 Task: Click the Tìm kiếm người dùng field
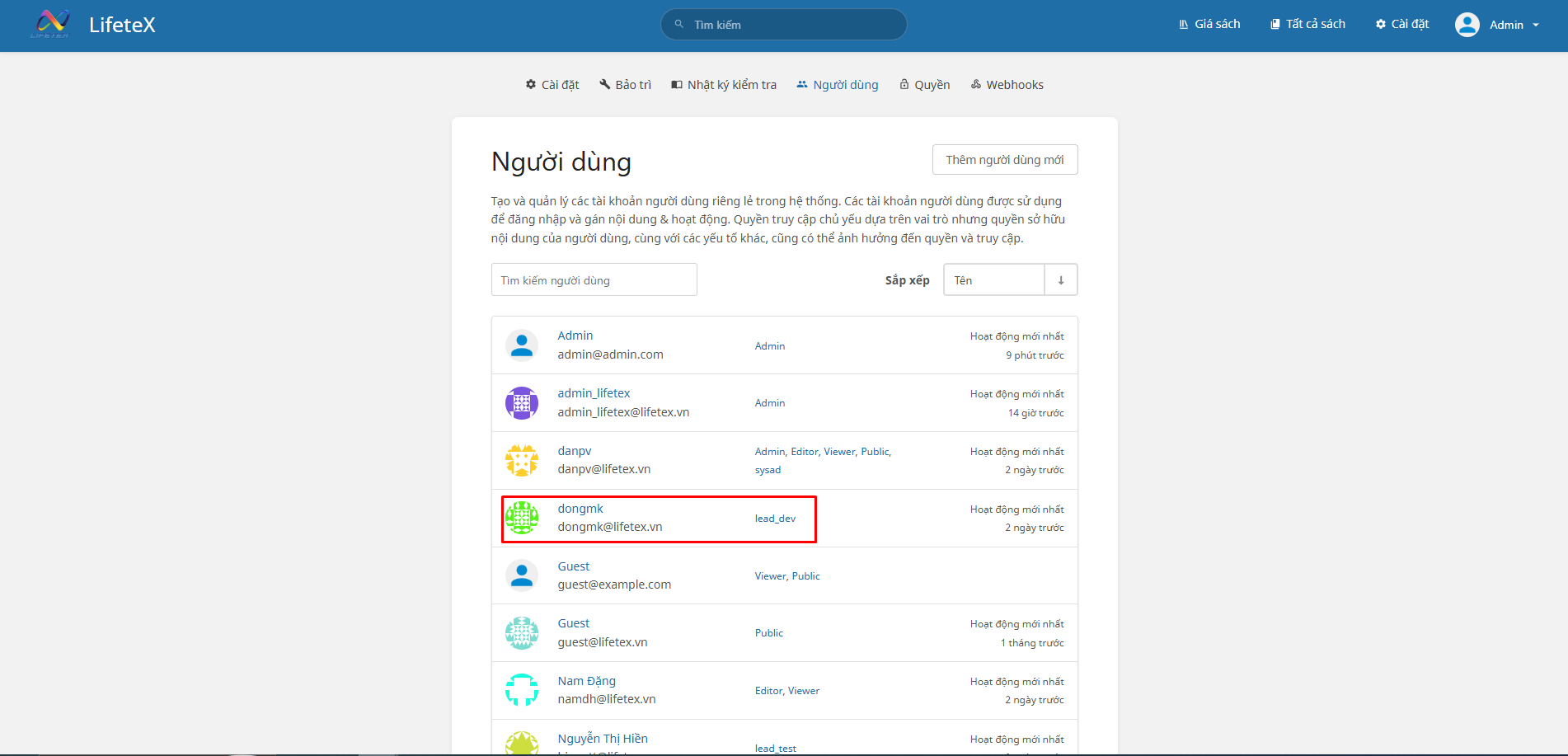click(x=594, y=280)
